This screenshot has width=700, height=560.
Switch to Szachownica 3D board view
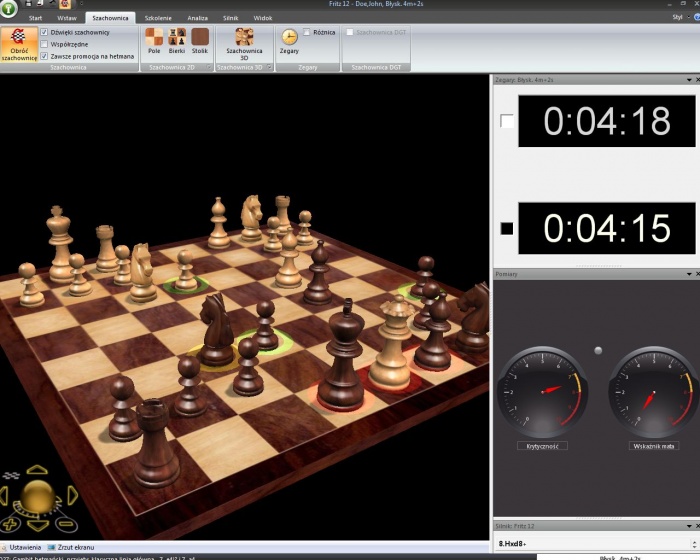[x=244, y=44]
